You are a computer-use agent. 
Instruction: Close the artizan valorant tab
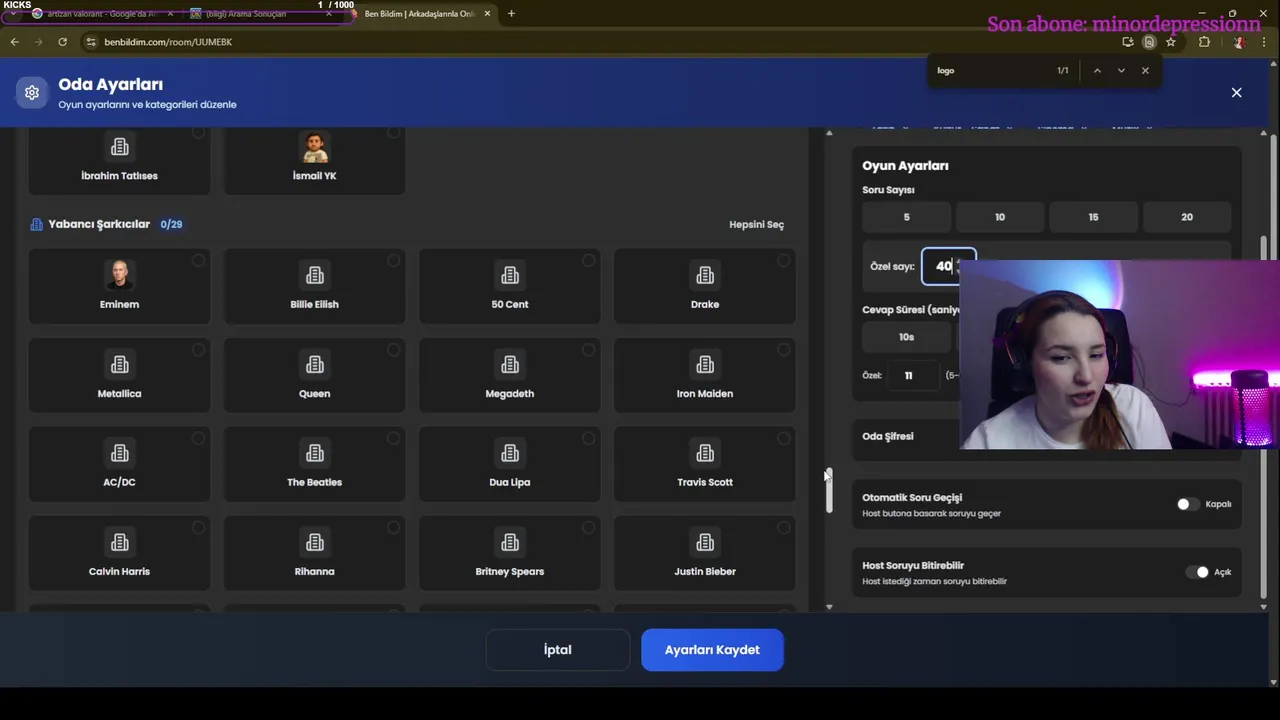pyautogui.click(x=170, y=14)
